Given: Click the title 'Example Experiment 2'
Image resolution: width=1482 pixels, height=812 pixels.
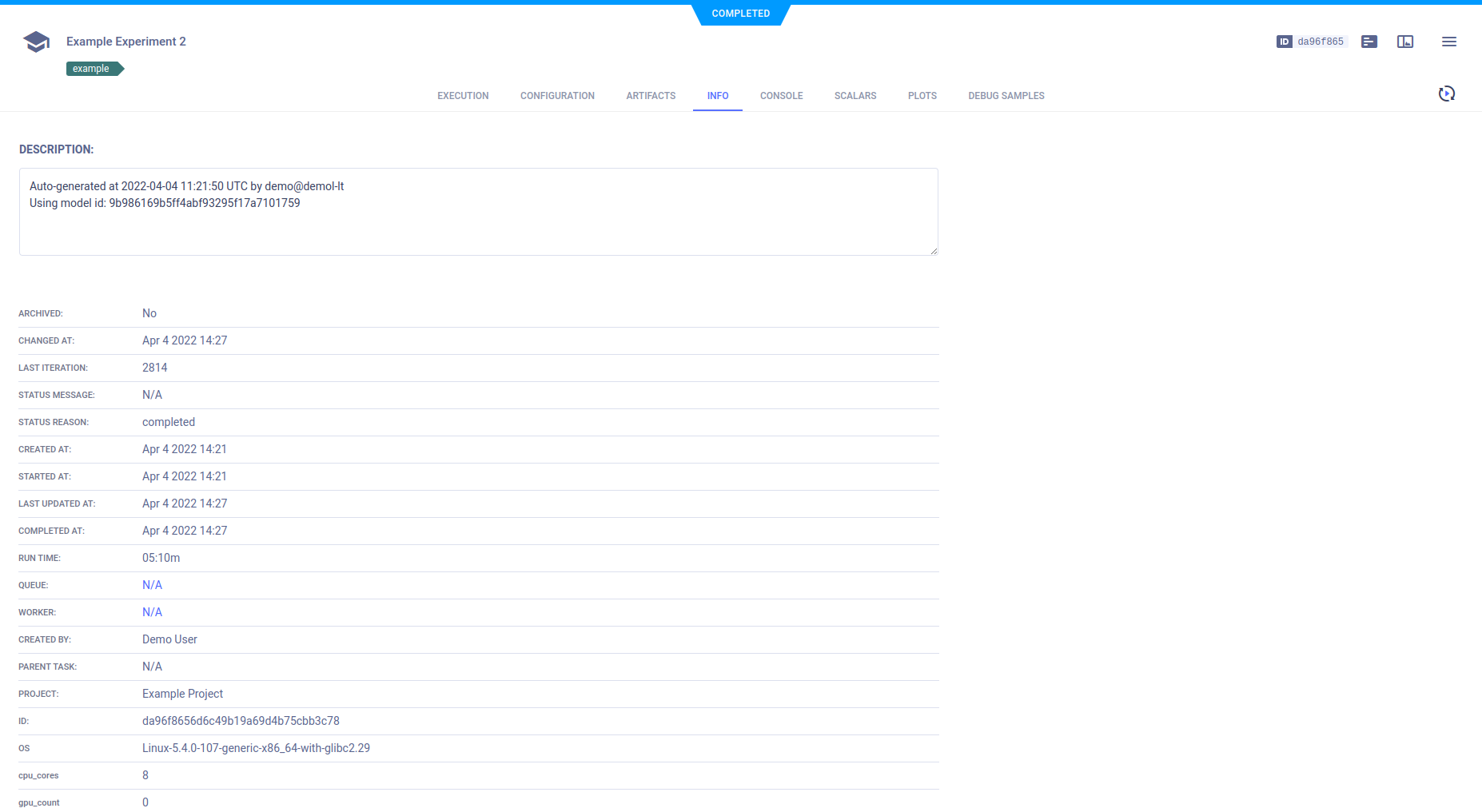Looking at the screenshot, I should 125,41.
